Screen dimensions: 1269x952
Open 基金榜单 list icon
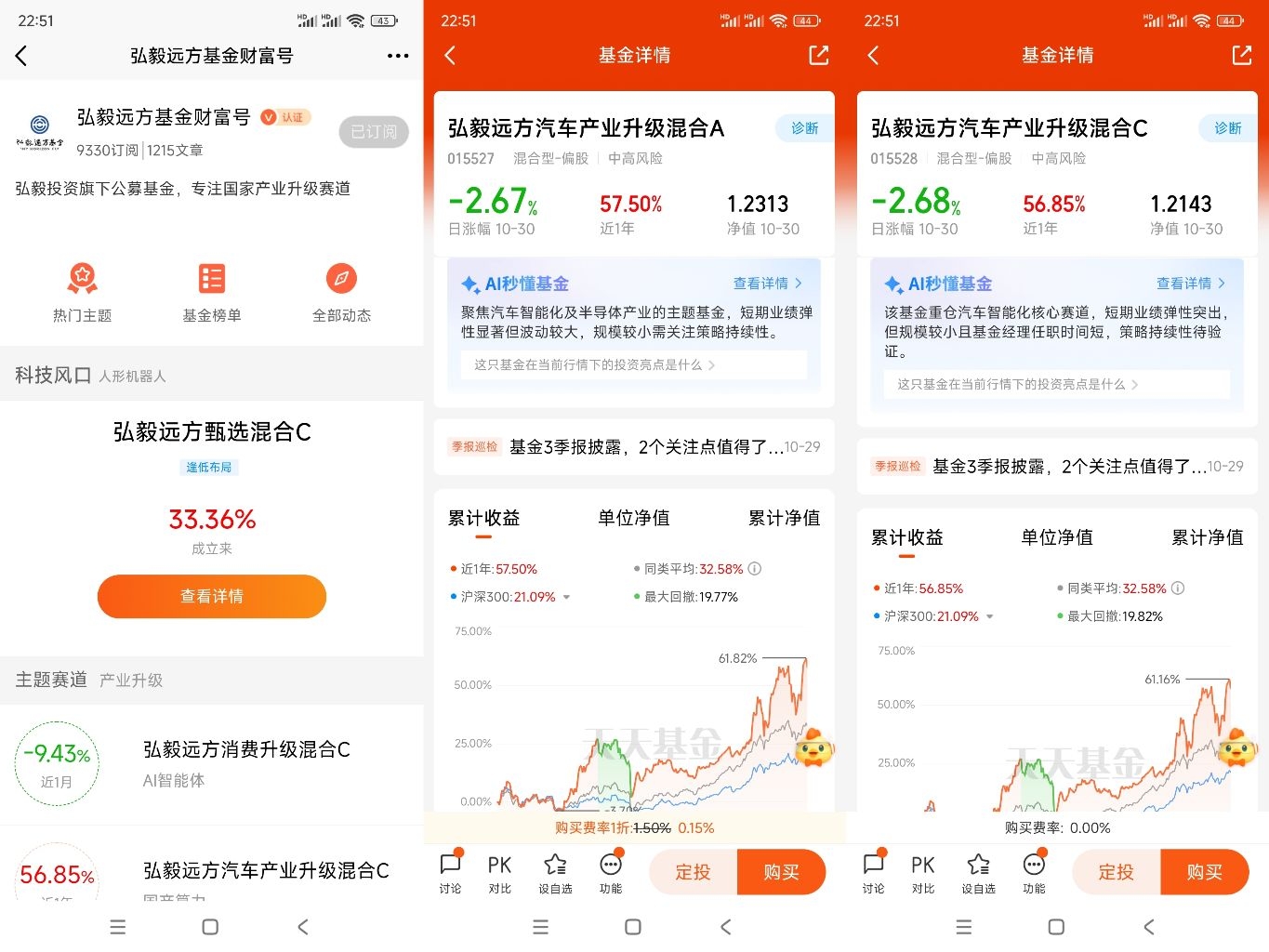coord(212,293)
